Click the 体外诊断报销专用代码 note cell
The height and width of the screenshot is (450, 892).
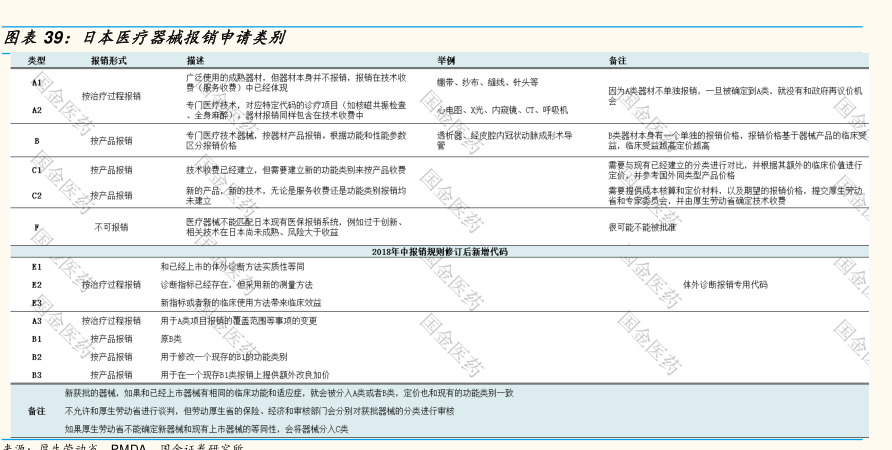coord(725,284)
